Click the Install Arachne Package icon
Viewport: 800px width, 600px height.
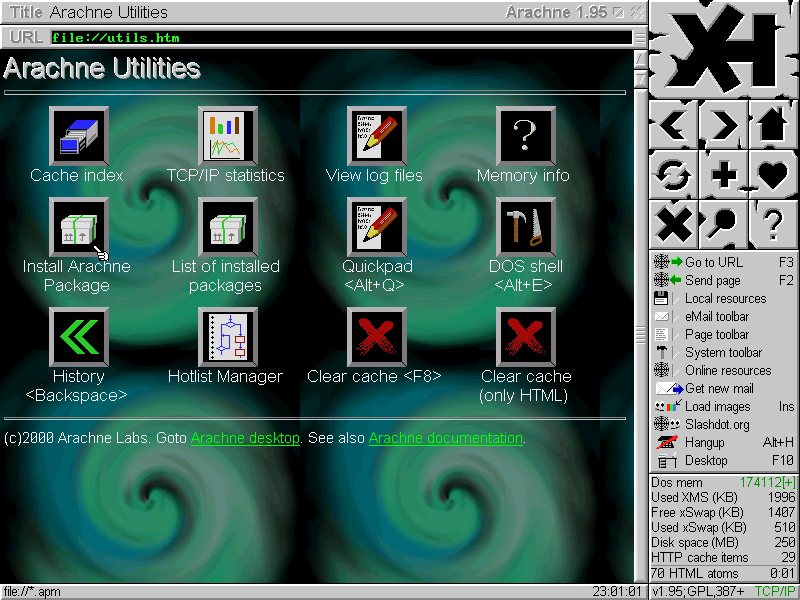pos(79,227)
